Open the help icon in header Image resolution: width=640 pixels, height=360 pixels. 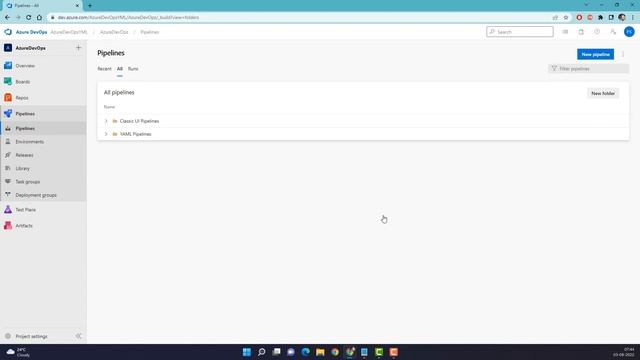(597, 32)
